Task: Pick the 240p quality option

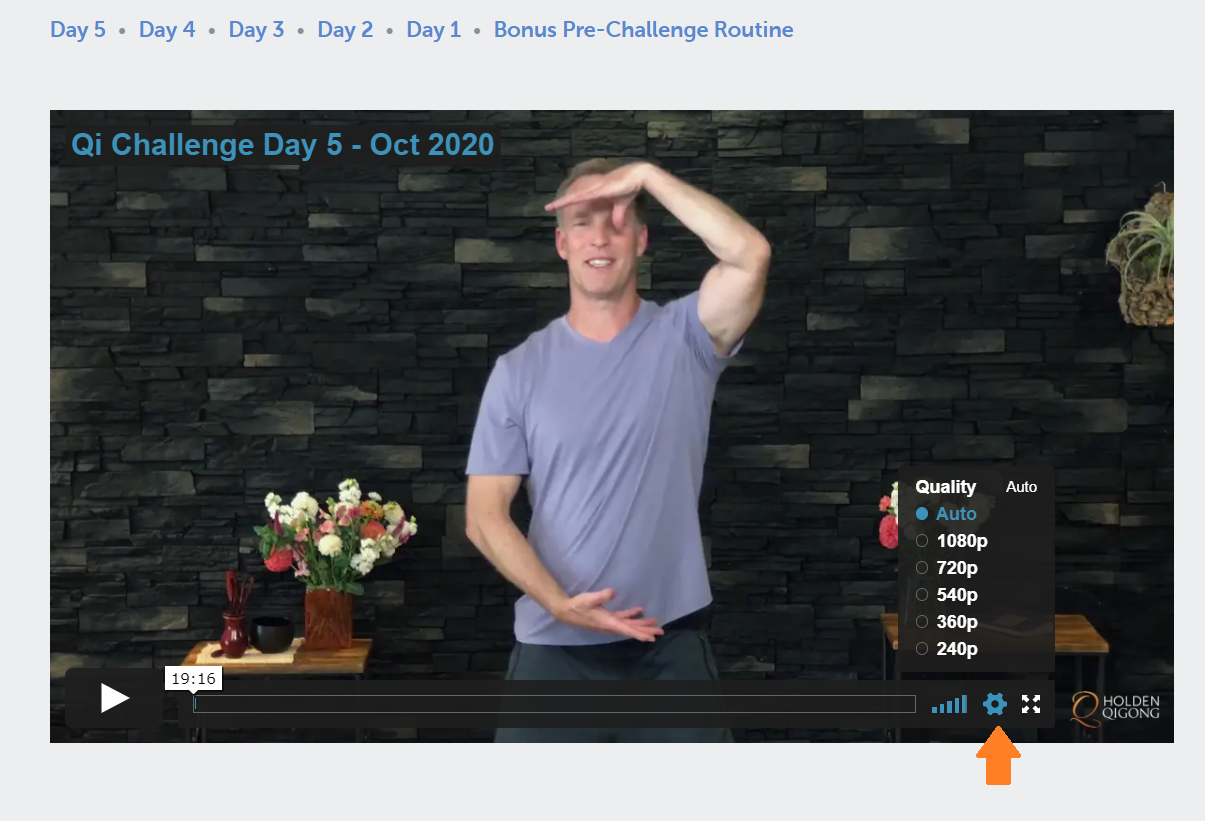Action: point(947,649)
